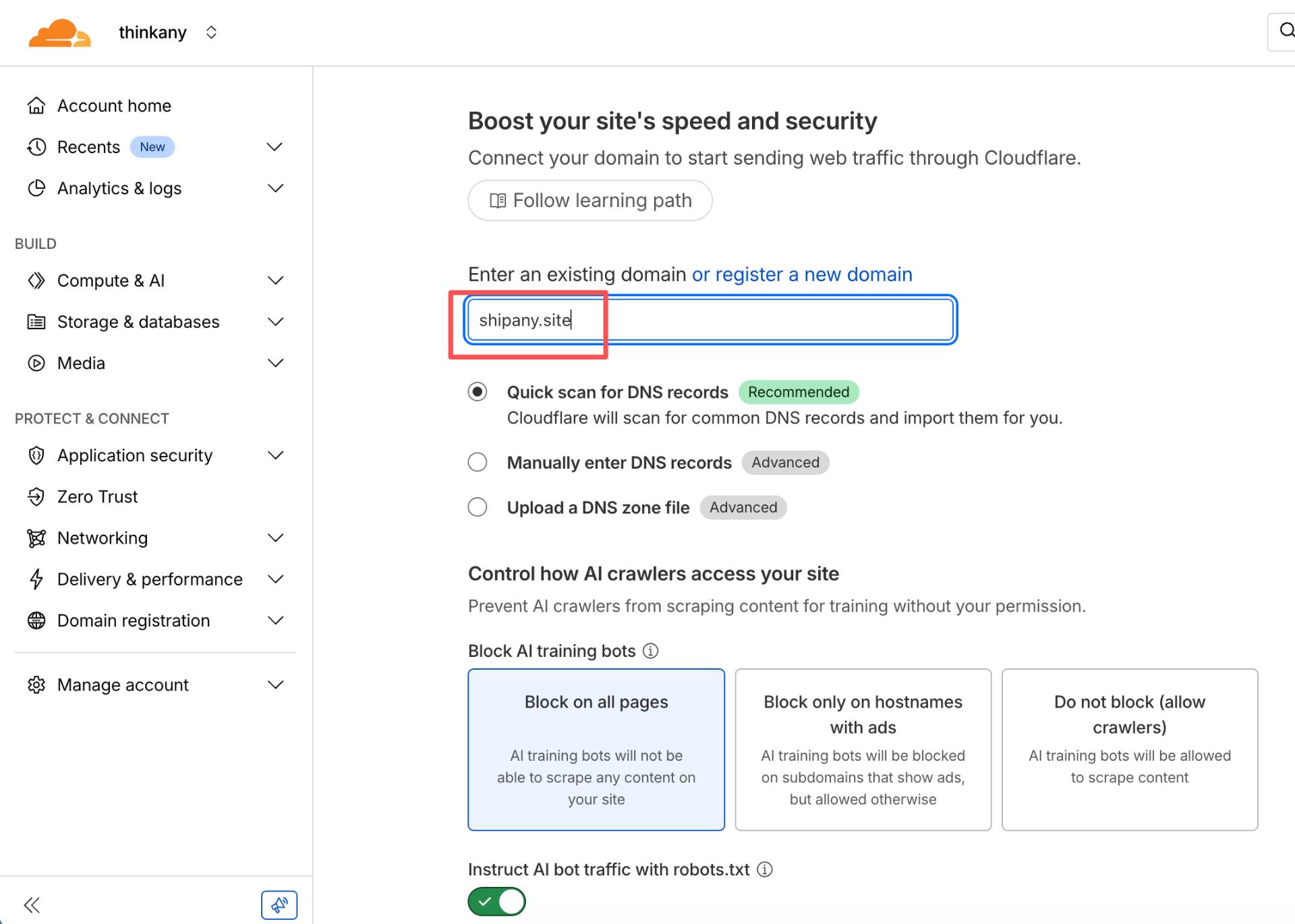
Task: Click the megaphone feedback icon
Action: click(x=279, y=904)
